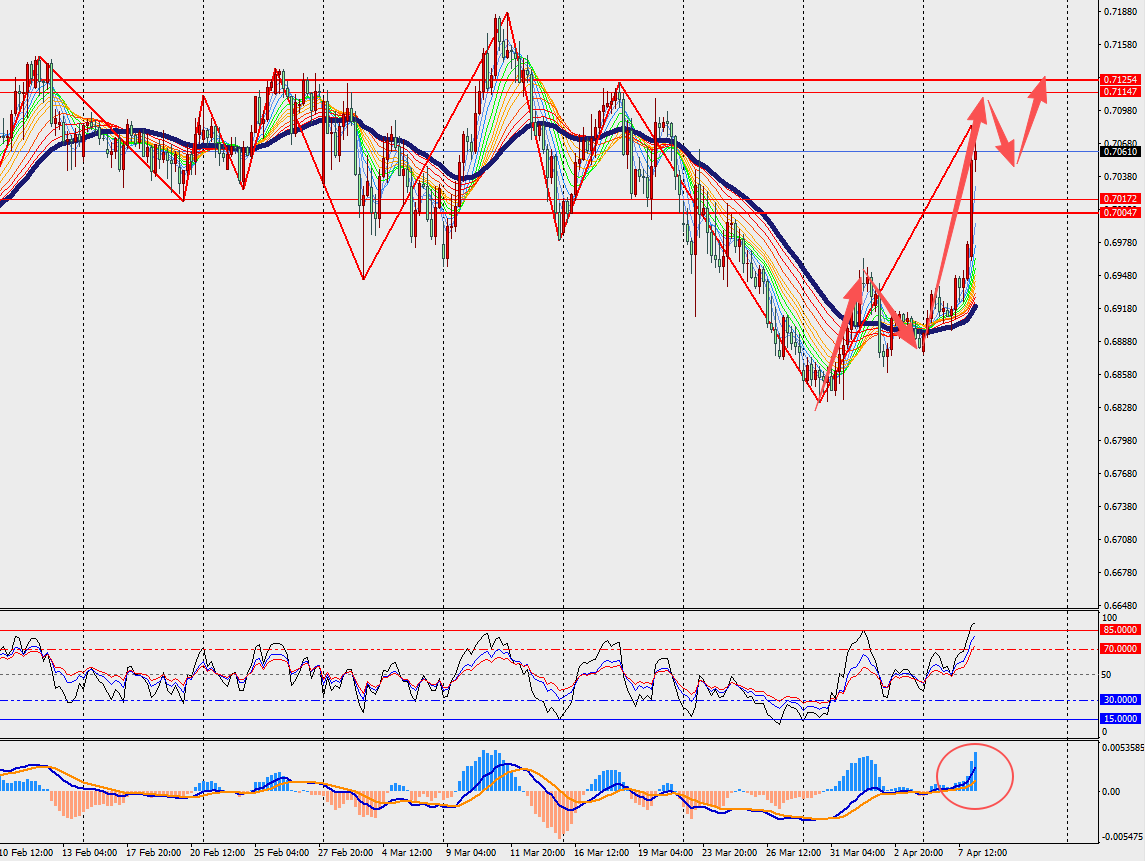Select the 0.71147 red price label
The height and width of the screenshot is (861, 1146).
pos(1120,91)
